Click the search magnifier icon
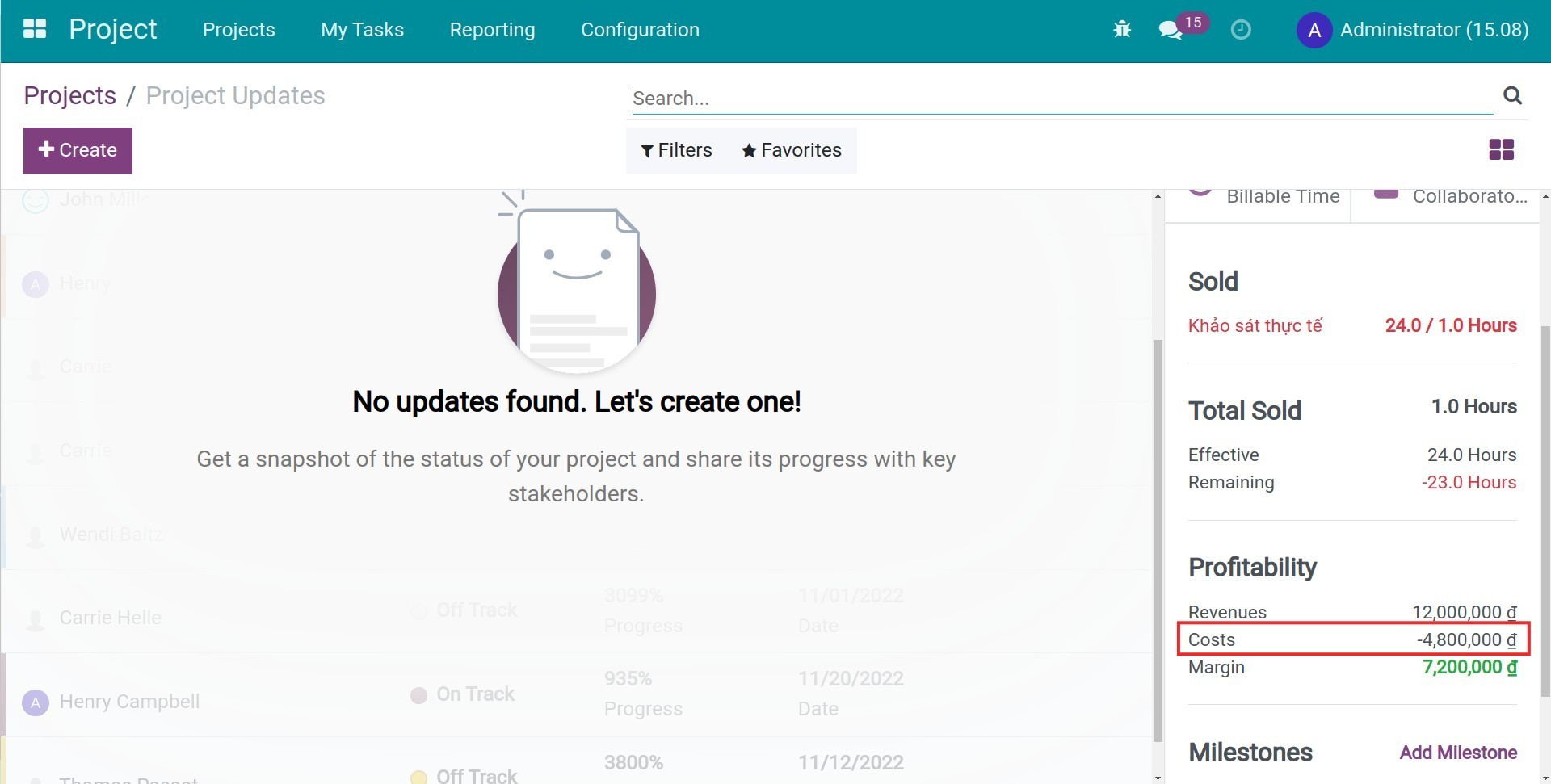This screenshot has width=1551, height=784. click(x=1512, y=96)
